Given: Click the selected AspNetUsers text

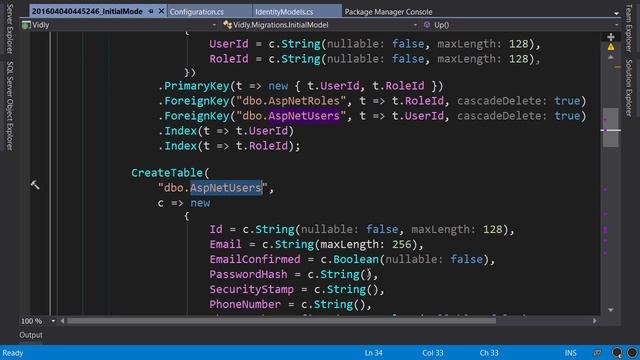Looking at the screenshot, I should point(226,188).
